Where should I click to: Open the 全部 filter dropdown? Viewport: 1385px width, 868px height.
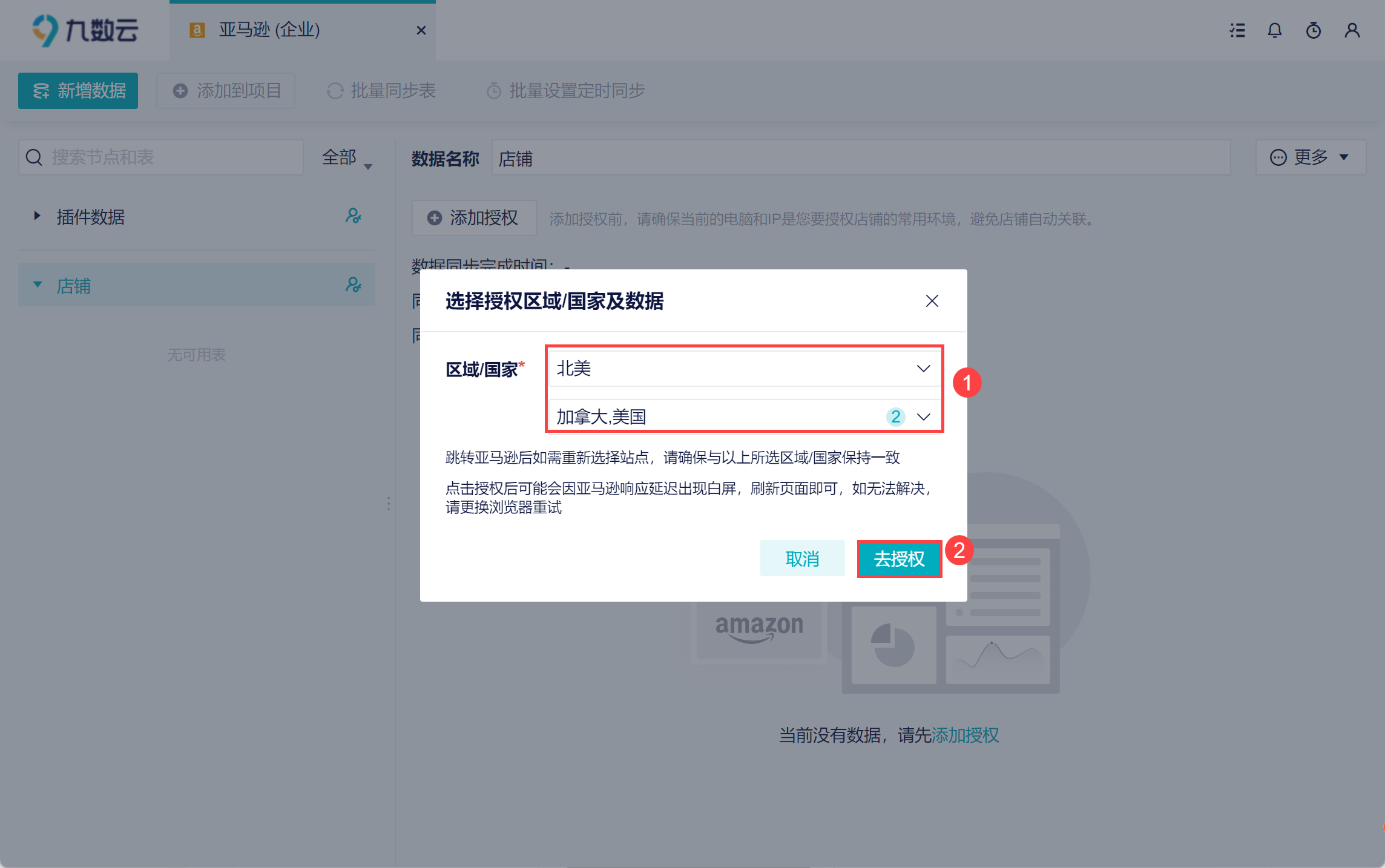coord(347,158)
